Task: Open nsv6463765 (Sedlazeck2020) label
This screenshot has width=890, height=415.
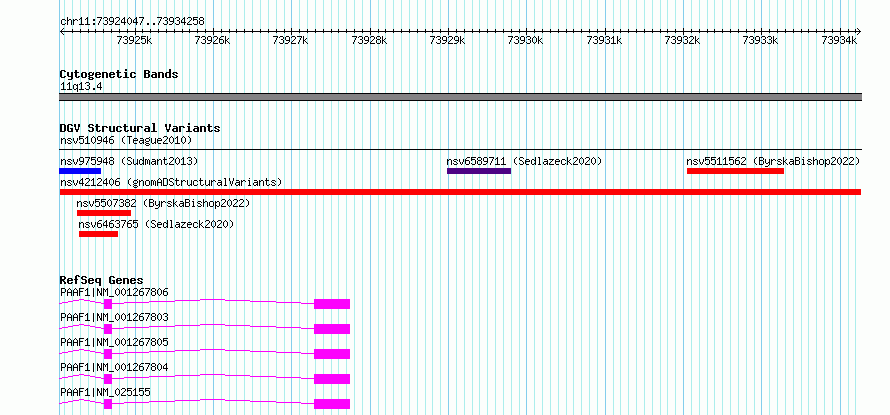Action: pos(156,224)
